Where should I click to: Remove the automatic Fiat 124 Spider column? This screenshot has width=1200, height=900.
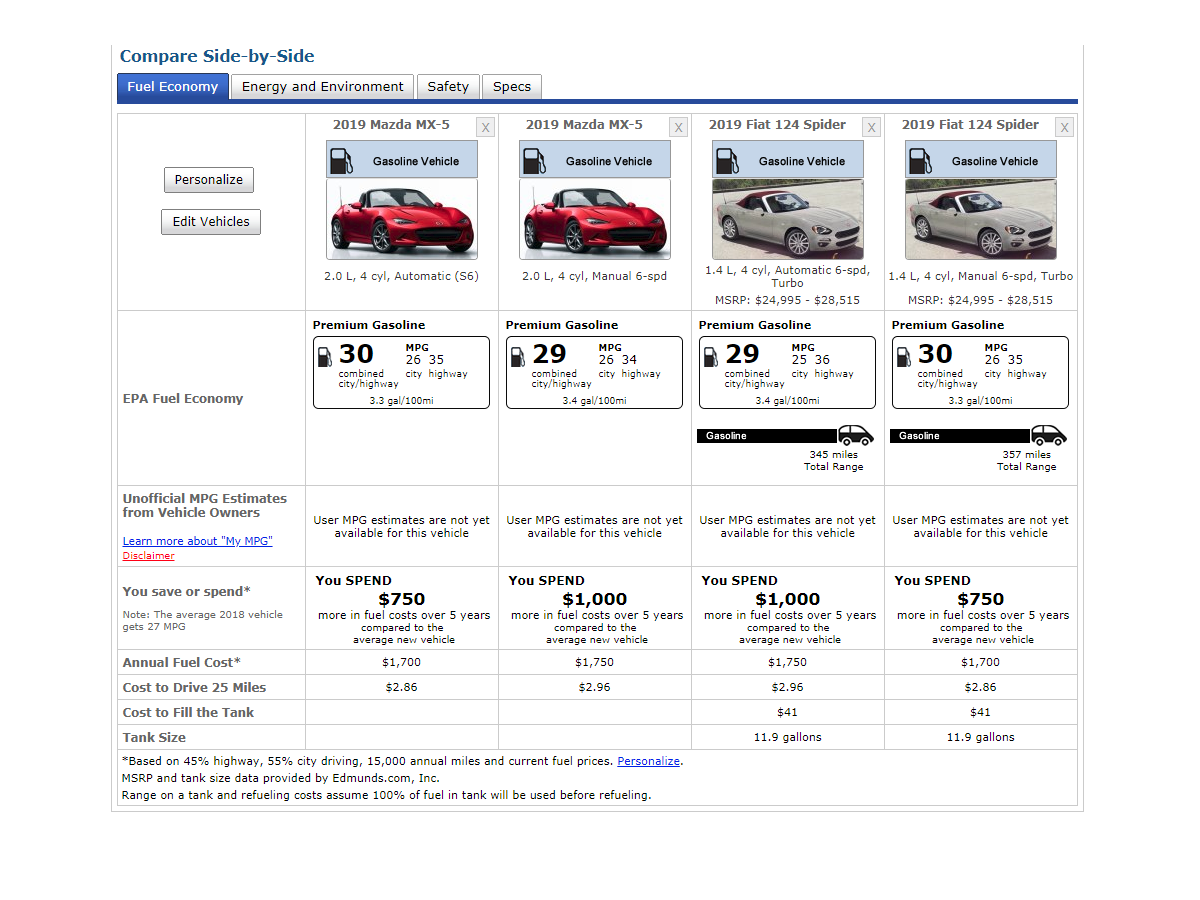pyautogui.click(x=871, y=127)
